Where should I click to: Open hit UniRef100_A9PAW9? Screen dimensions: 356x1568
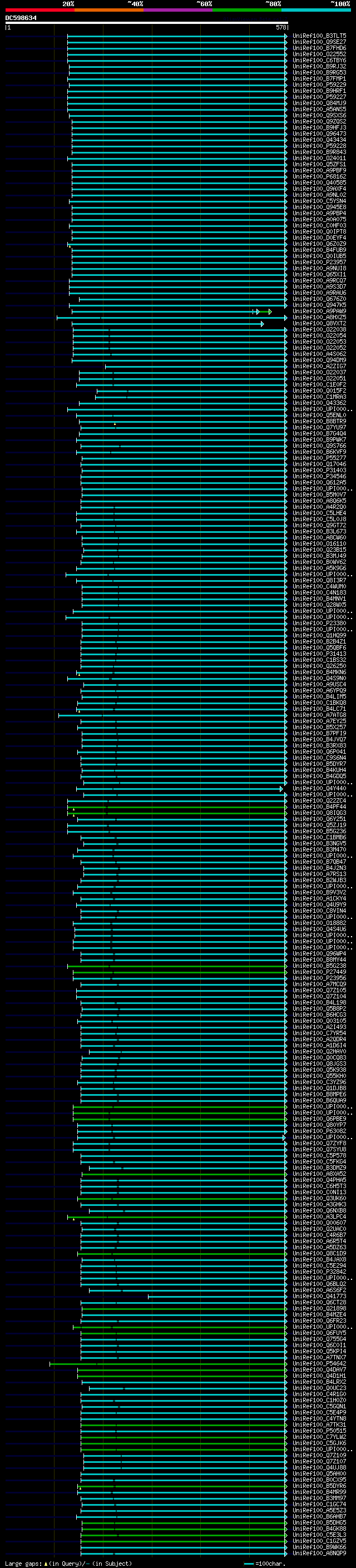tap(319, 311)
